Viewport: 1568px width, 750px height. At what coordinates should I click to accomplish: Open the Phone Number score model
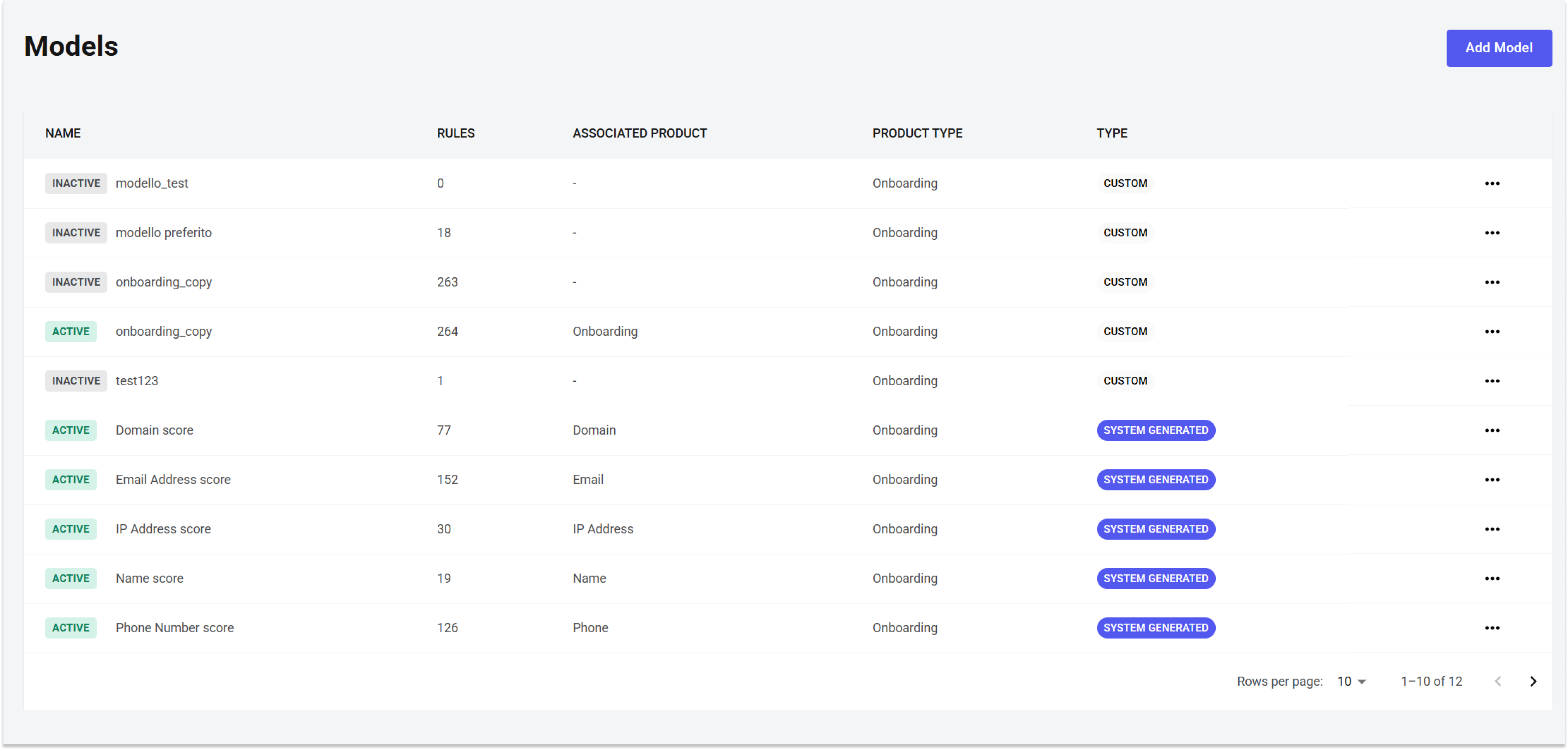pyautogui.click(x=175, y=628)
